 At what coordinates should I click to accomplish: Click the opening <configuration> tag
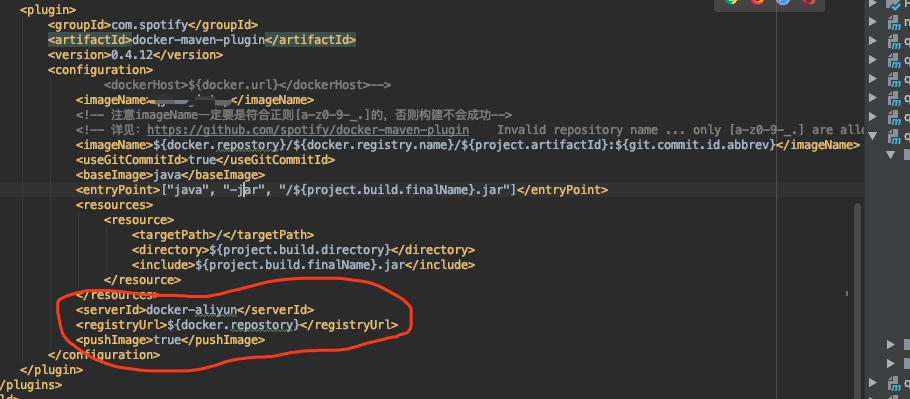(100, 70)
